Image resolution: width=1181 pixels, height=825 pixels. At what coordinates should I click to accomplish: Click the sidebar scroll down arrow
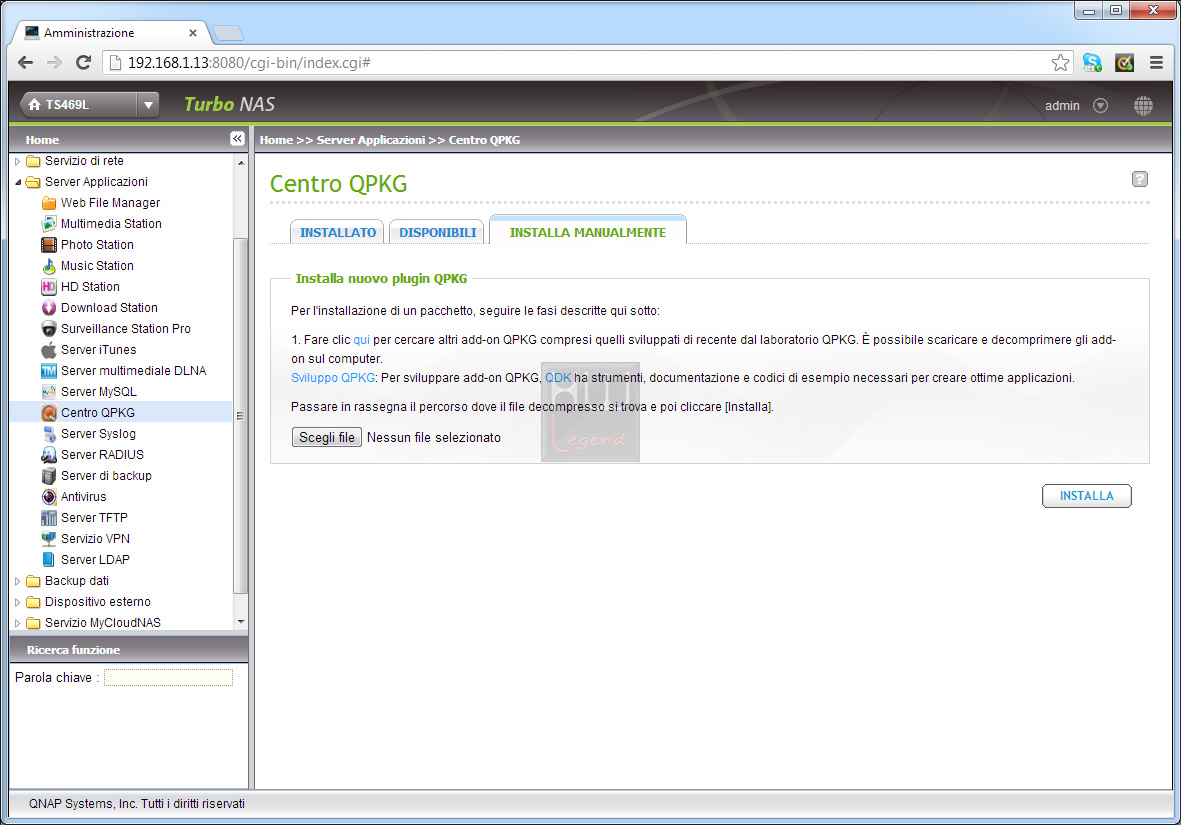[241, 622]
